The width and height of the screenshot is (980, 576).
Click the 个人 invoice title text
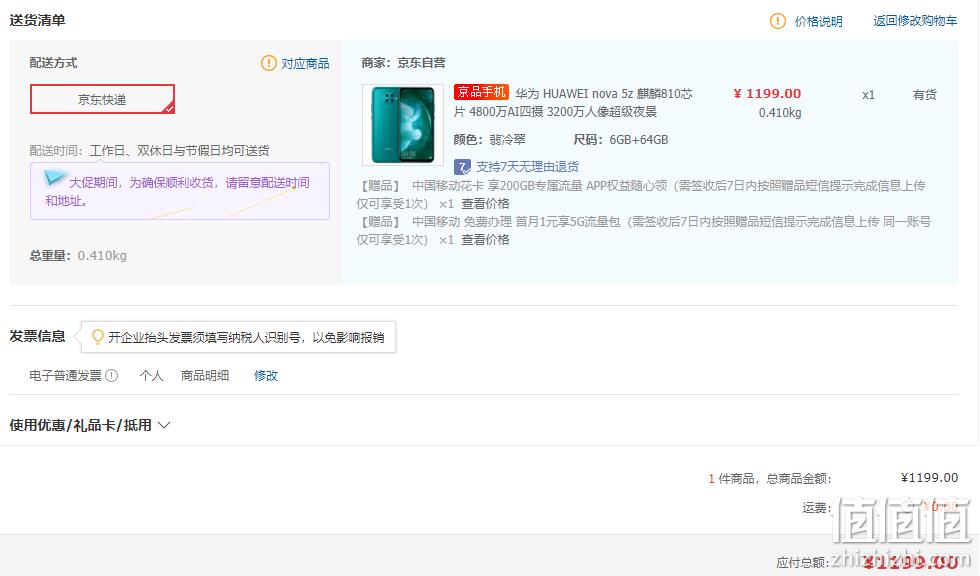[x=151, y=375]
